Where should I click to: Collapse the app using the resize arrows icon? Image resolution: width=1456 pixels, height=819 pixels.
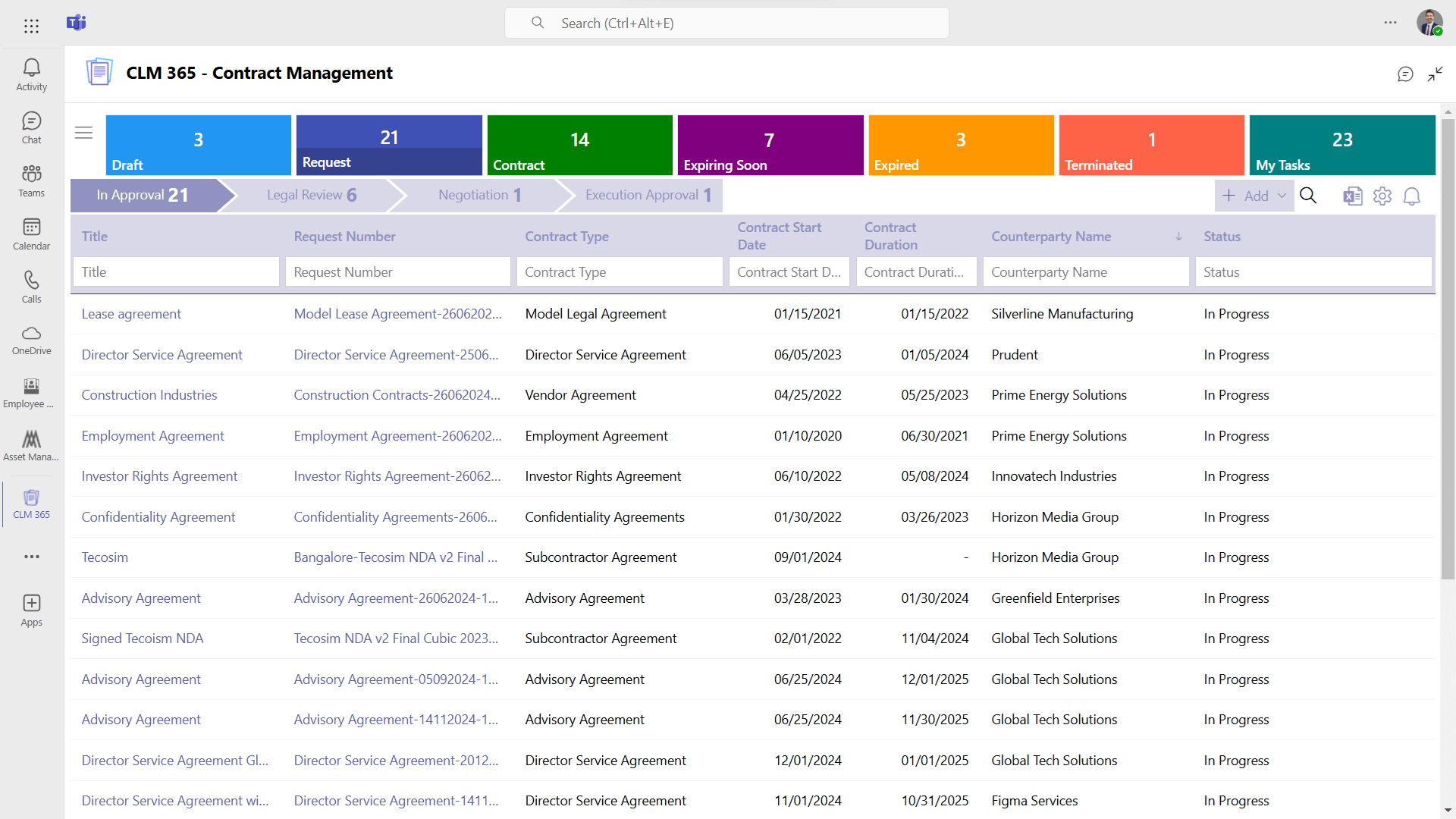tap(1436, 74)
